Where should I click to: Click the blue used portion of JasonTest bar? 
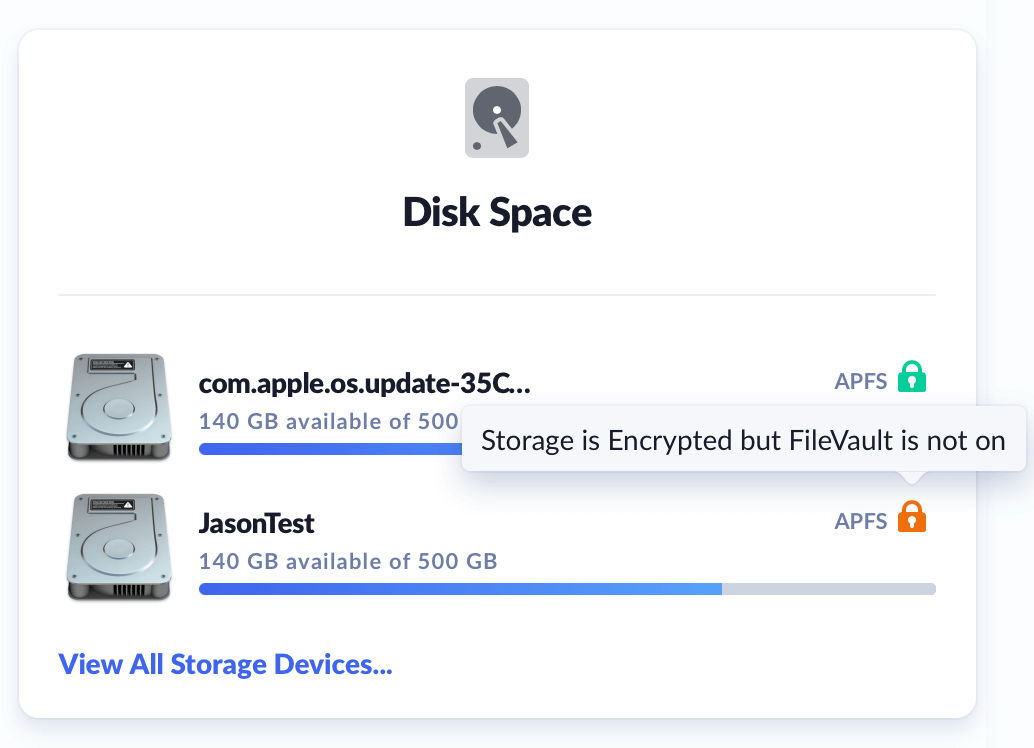(460, 589)
